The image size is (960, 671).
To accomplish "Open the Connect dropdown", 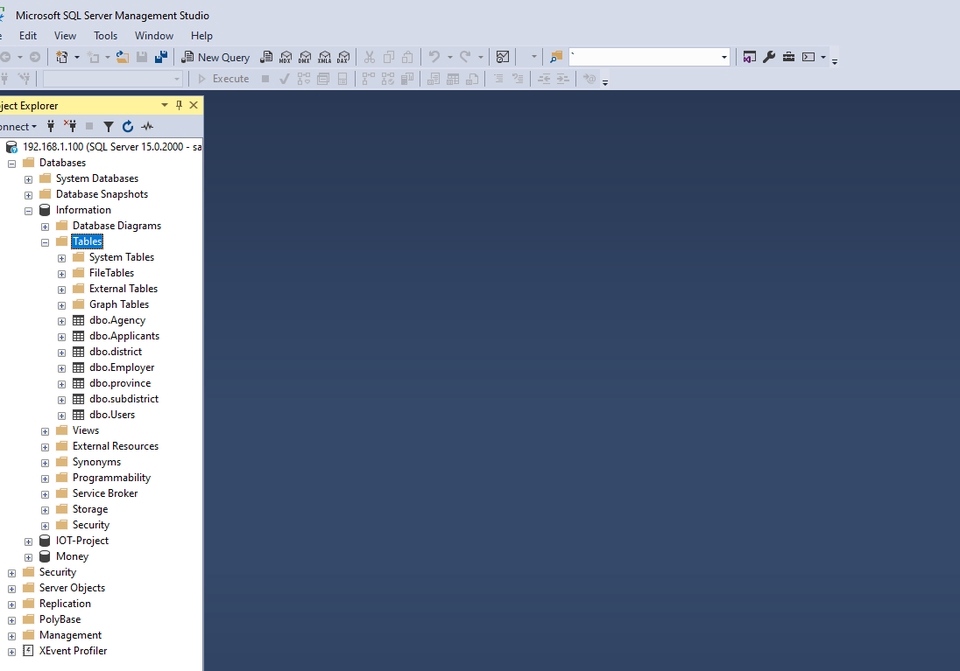I will click(x=18, y=127).
